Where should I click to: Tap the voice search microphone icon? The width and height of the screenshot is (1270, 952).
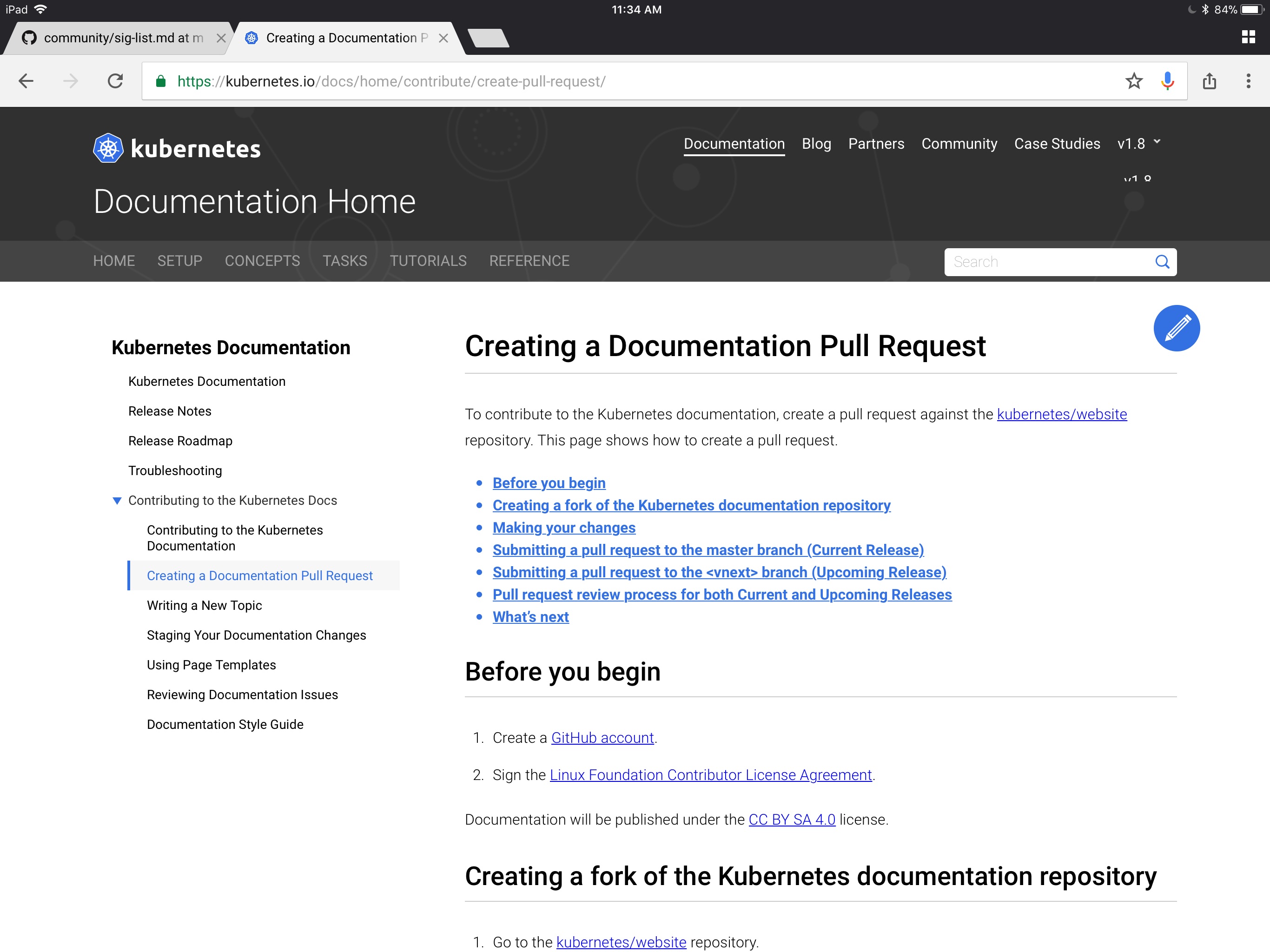coord(1167,81)
